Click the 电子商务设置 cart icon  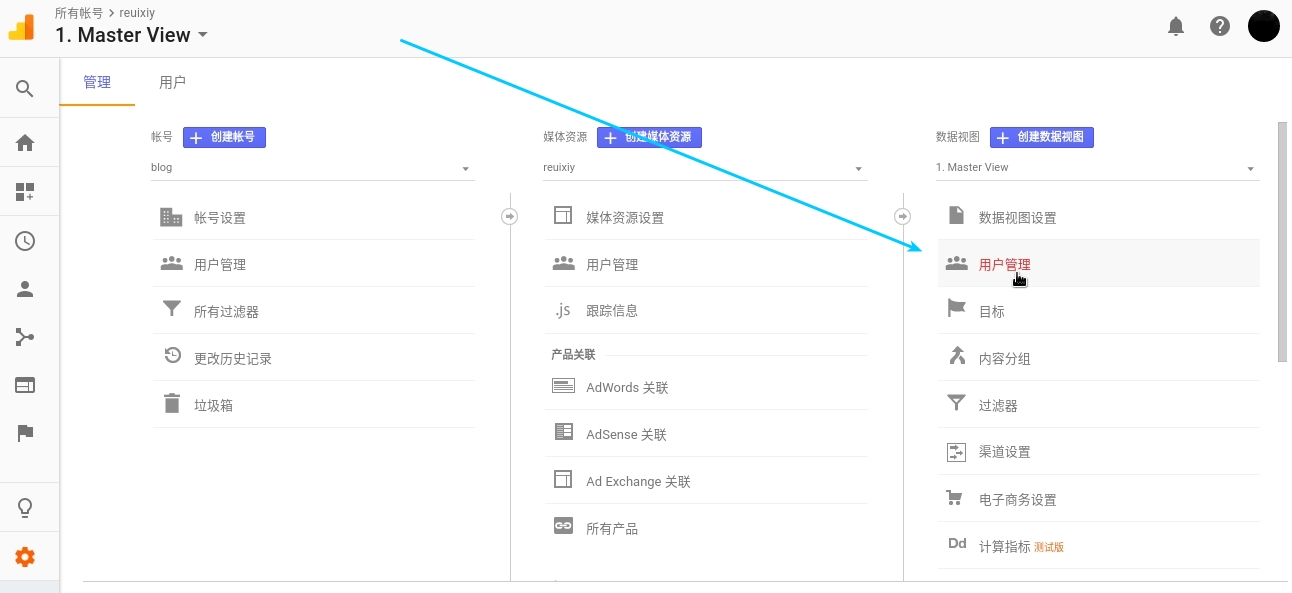(x=955, y=498)
